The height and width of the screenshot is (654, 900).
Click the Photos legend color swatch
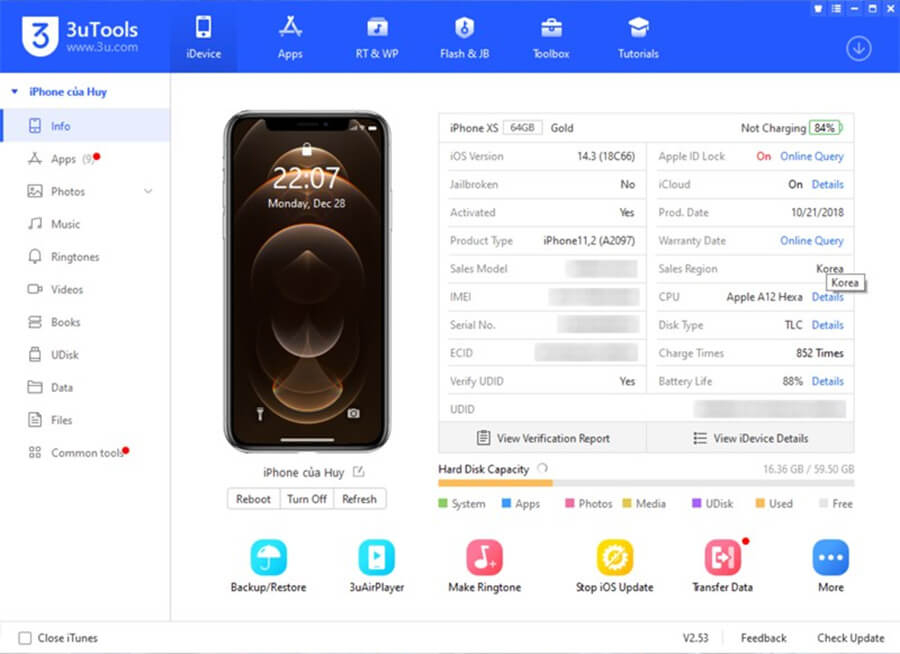(x=569, y=504)
